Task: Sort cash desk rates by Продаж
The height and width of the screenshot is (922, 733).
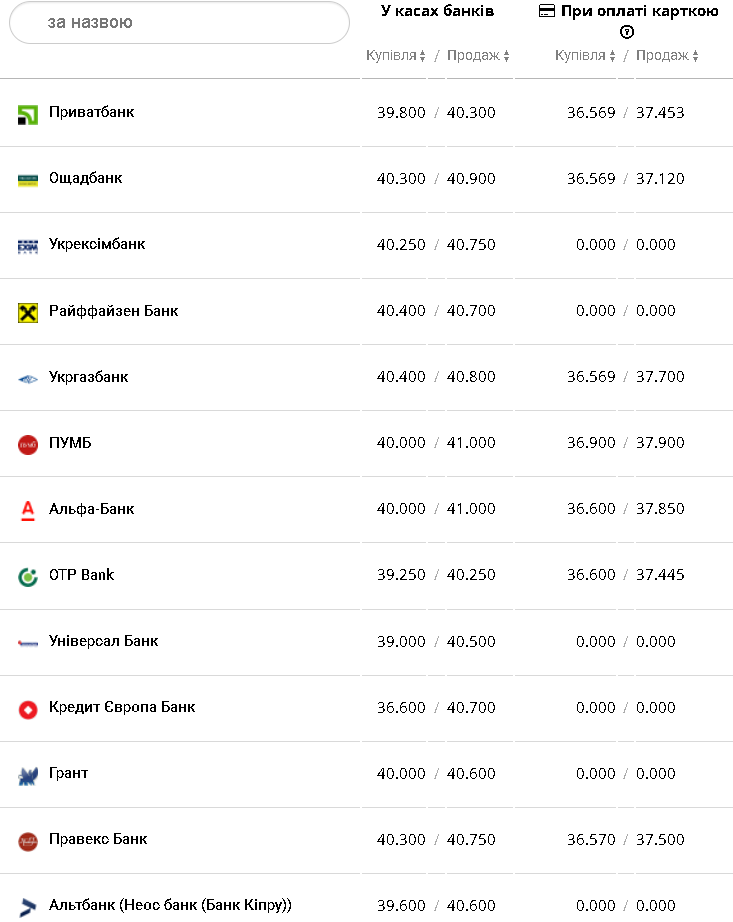Action: [x=478, y=56]
